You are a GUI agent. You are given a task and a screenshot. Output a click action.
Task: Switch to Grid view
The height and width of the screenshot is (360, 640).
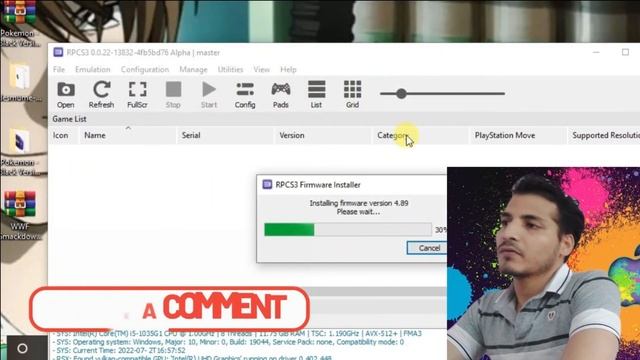pyautogui.click(x=352, y=95)
